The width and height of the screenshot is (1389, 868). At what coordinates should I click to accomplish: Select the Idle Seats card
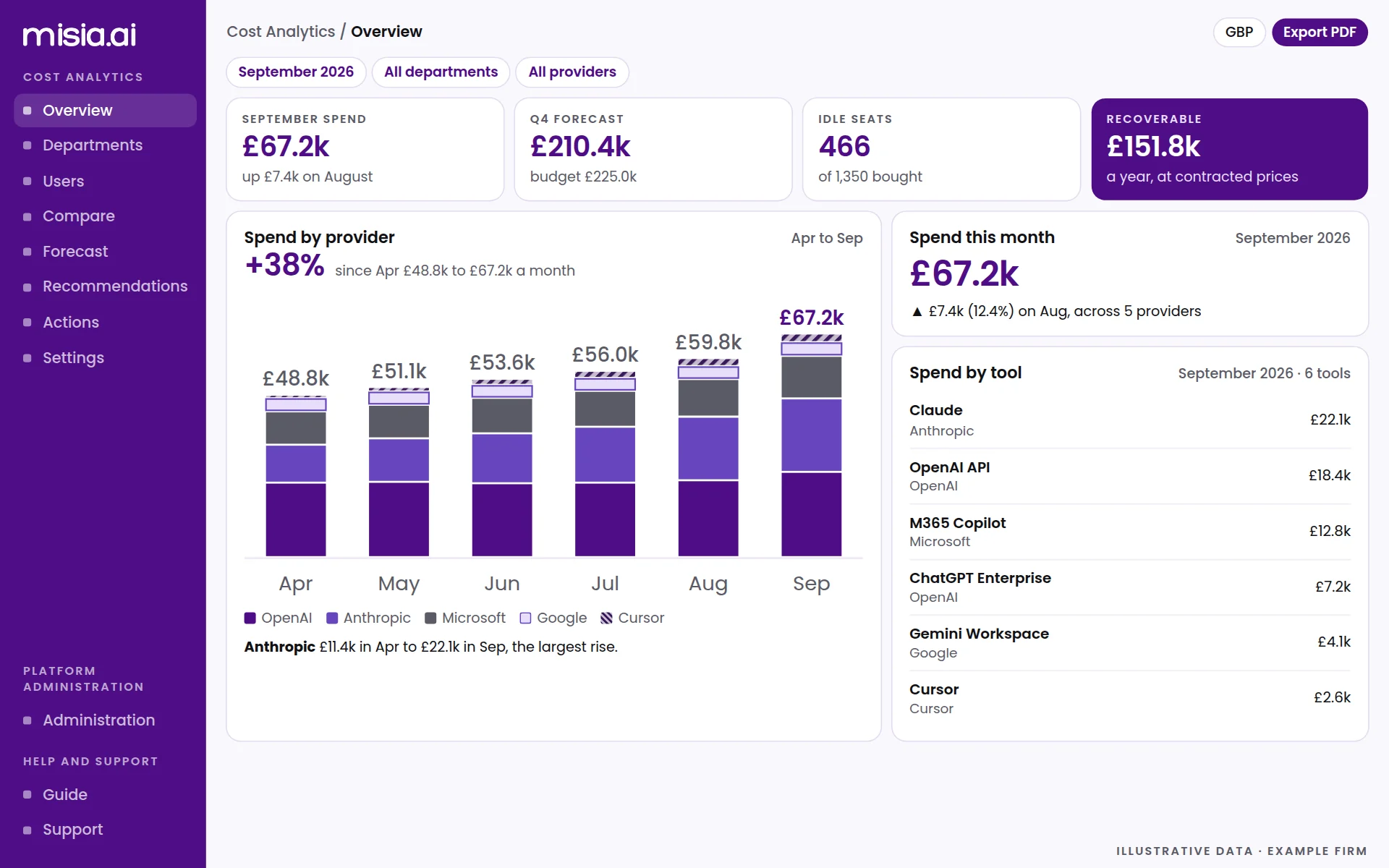pyautogui.click(x=941, y=150)
